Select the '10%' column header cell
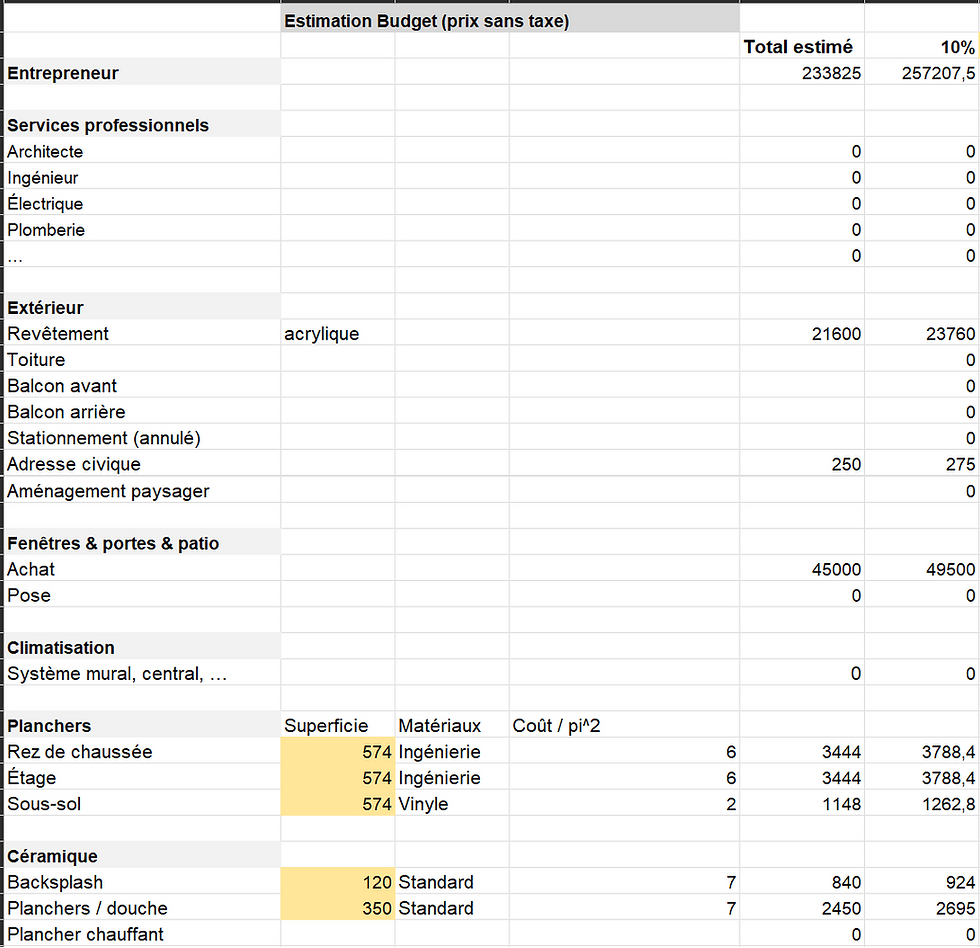 (x=922, y=47)
